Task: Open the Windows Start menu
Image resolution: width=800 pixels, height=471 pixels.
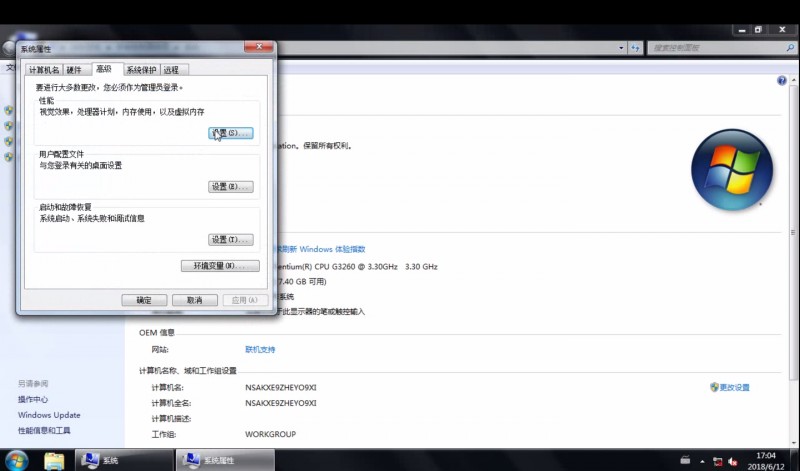Action: pyautogui.click(x=16, y=460)
